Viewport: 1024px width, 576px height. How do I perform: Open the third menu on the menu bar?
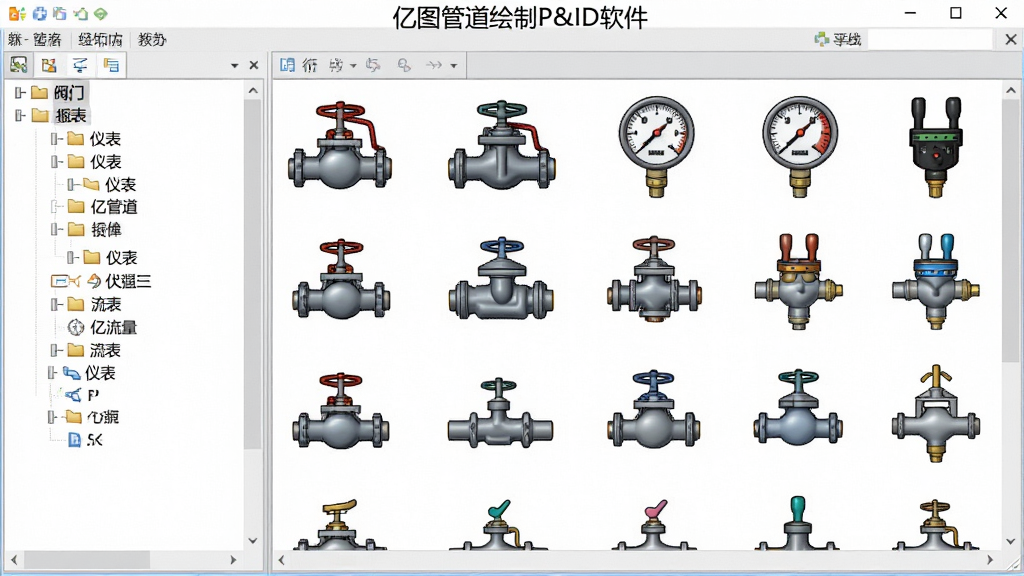tap(152, 40)
